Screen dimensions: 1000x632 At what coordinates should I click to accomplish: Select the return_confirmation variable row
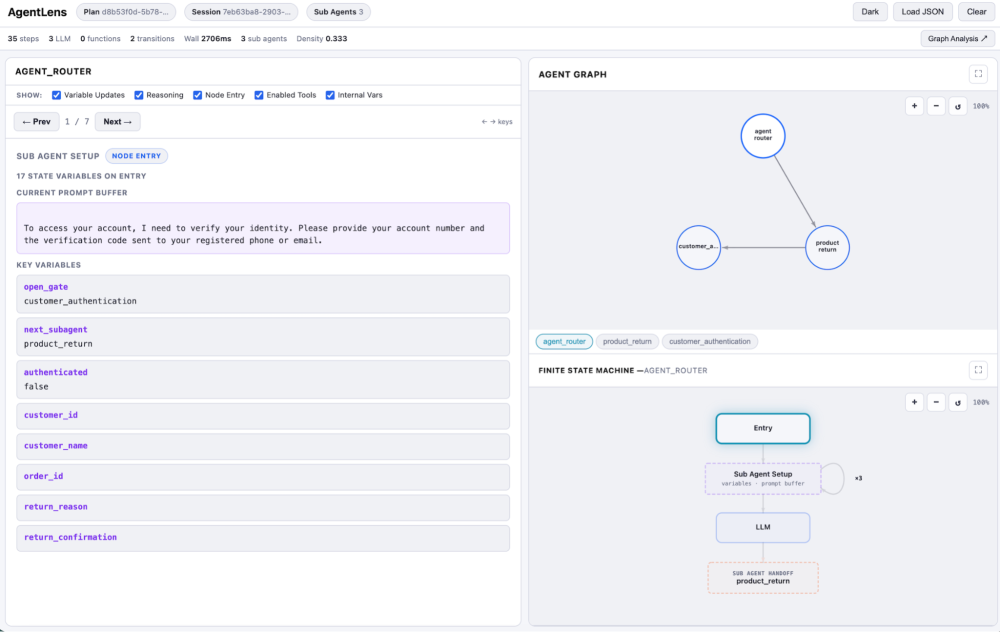(x=263, y=538)
